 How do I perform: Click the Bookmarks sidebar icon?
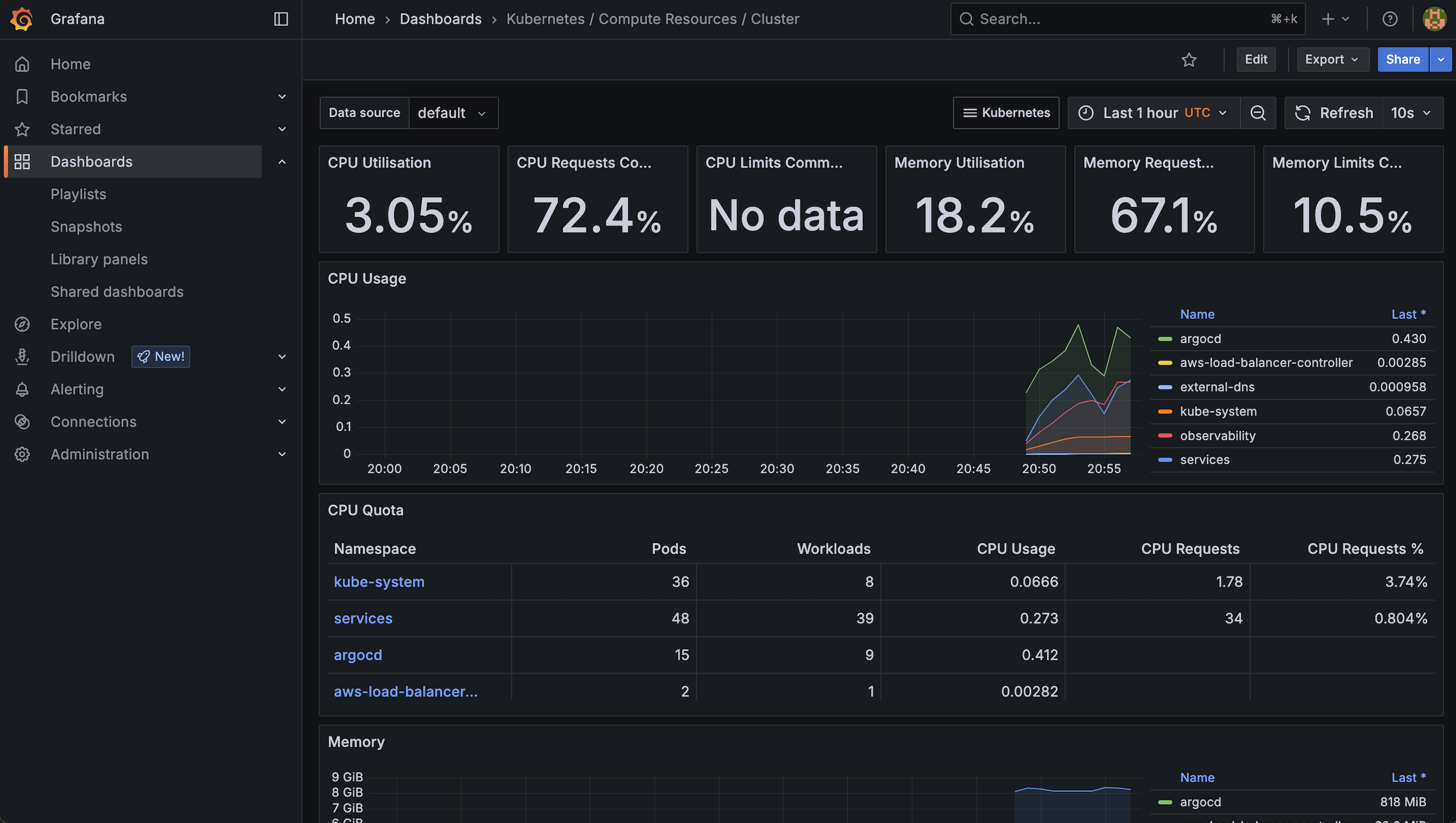coord(22,97)
